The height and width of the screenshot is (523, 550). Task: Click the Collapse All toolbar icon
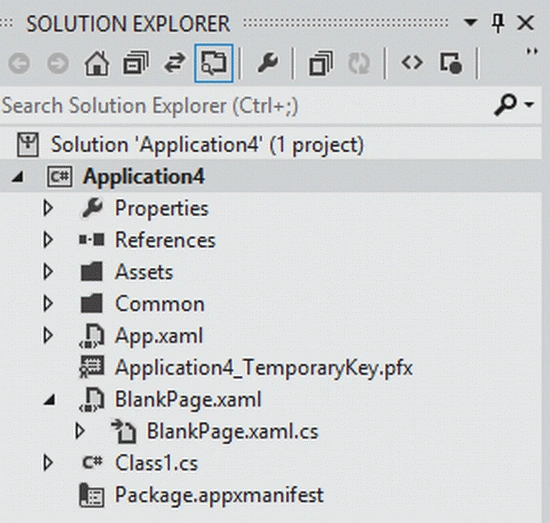[136, 63]
